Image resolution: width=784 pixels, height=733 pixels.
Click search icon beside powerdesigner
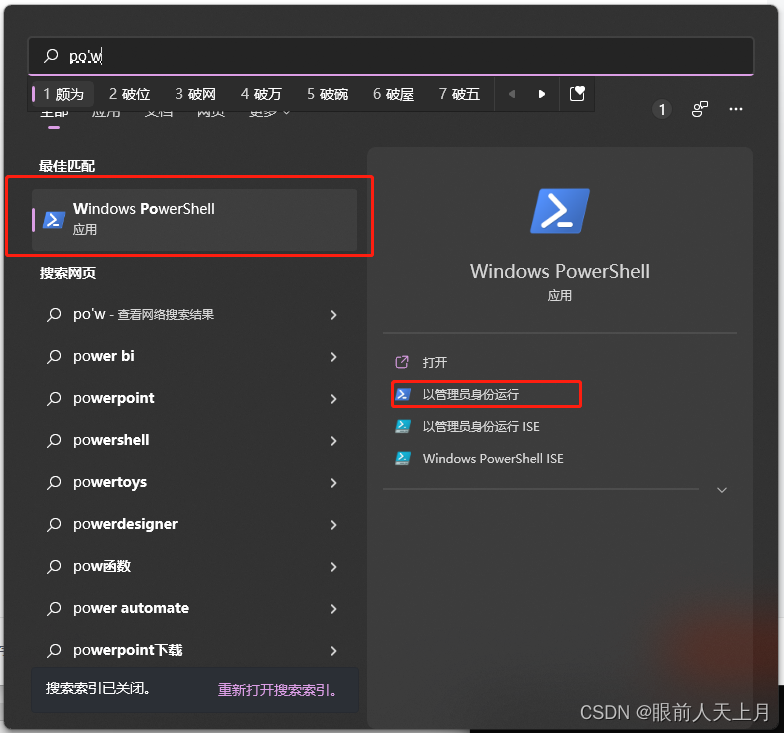(x=54, y=524)
